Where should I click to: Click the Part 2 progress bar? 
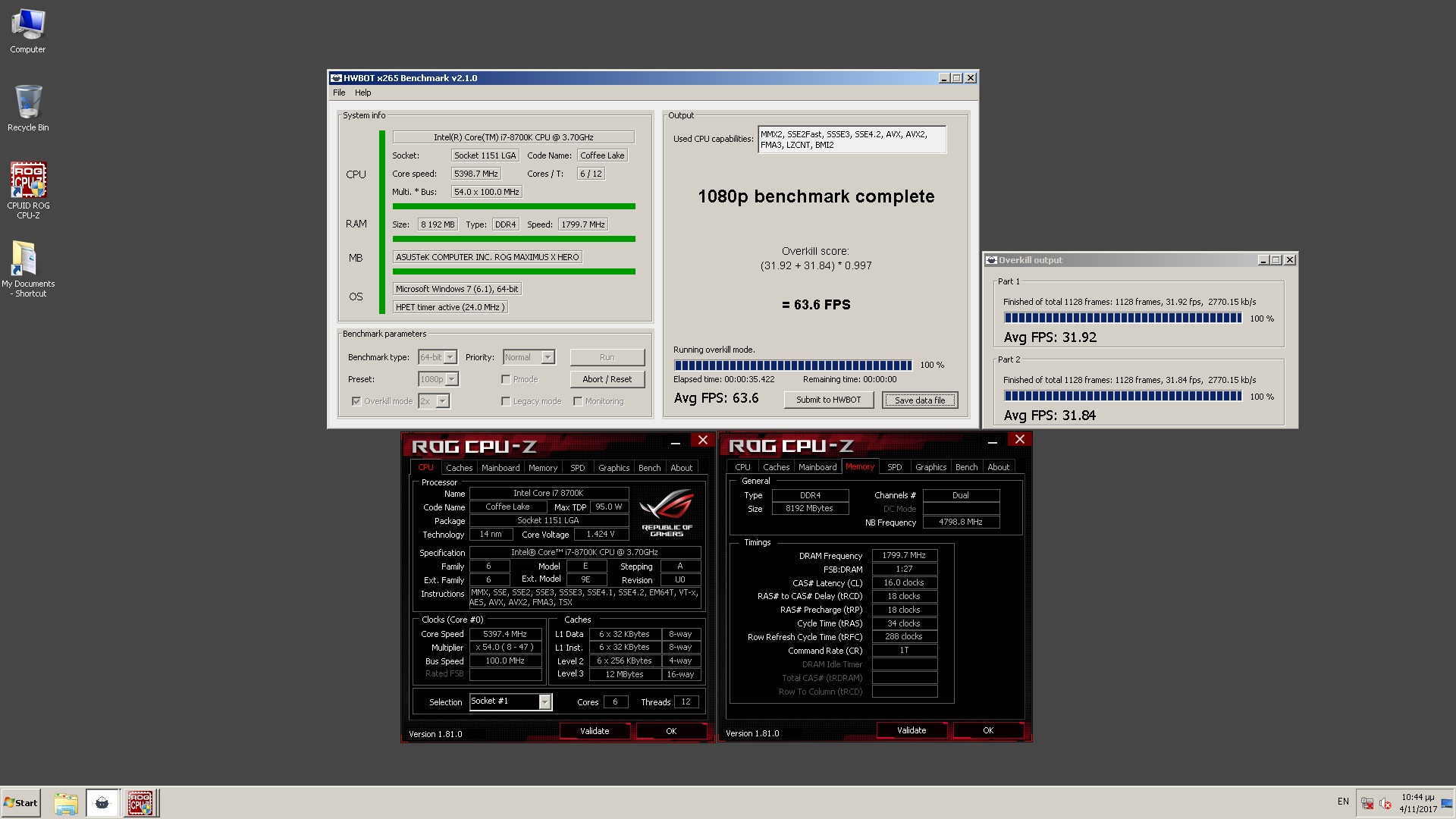click(x=1123, y=396)
